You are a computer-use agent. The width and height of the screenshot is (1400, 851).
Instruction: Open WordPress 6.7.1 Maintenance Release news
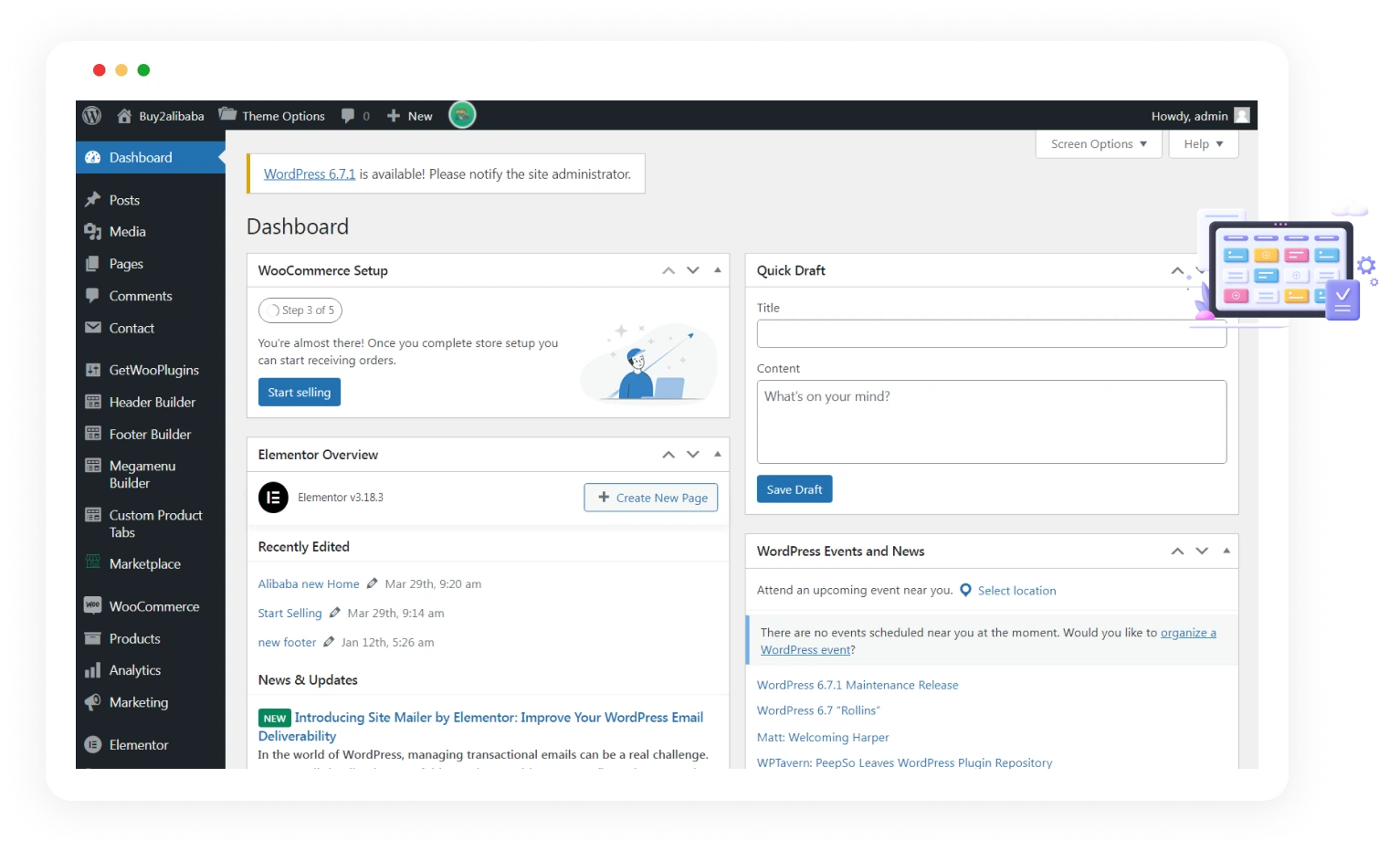click(x=858, y=685)
